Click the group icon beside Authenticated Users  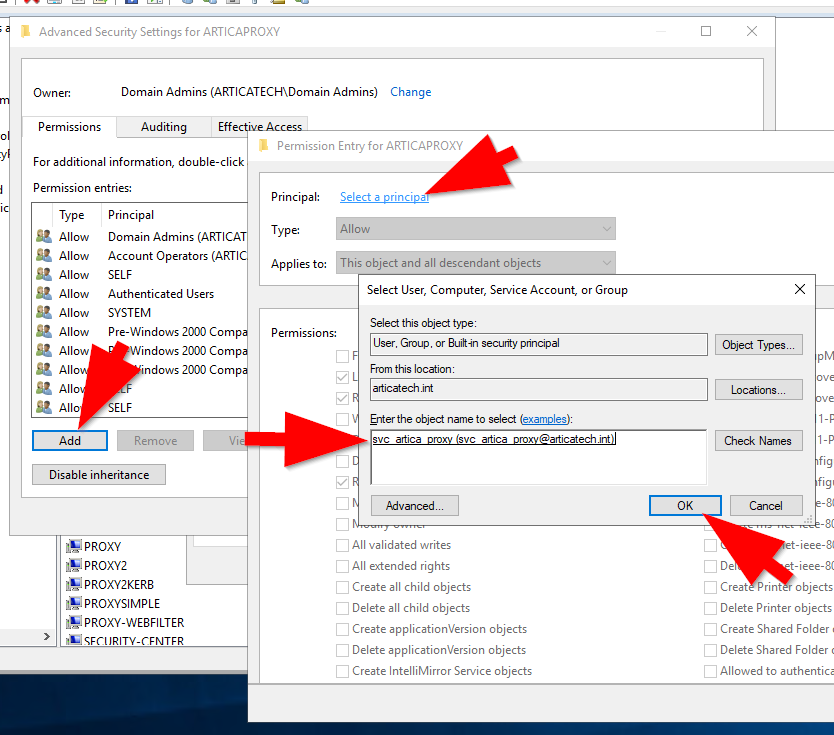43,294
